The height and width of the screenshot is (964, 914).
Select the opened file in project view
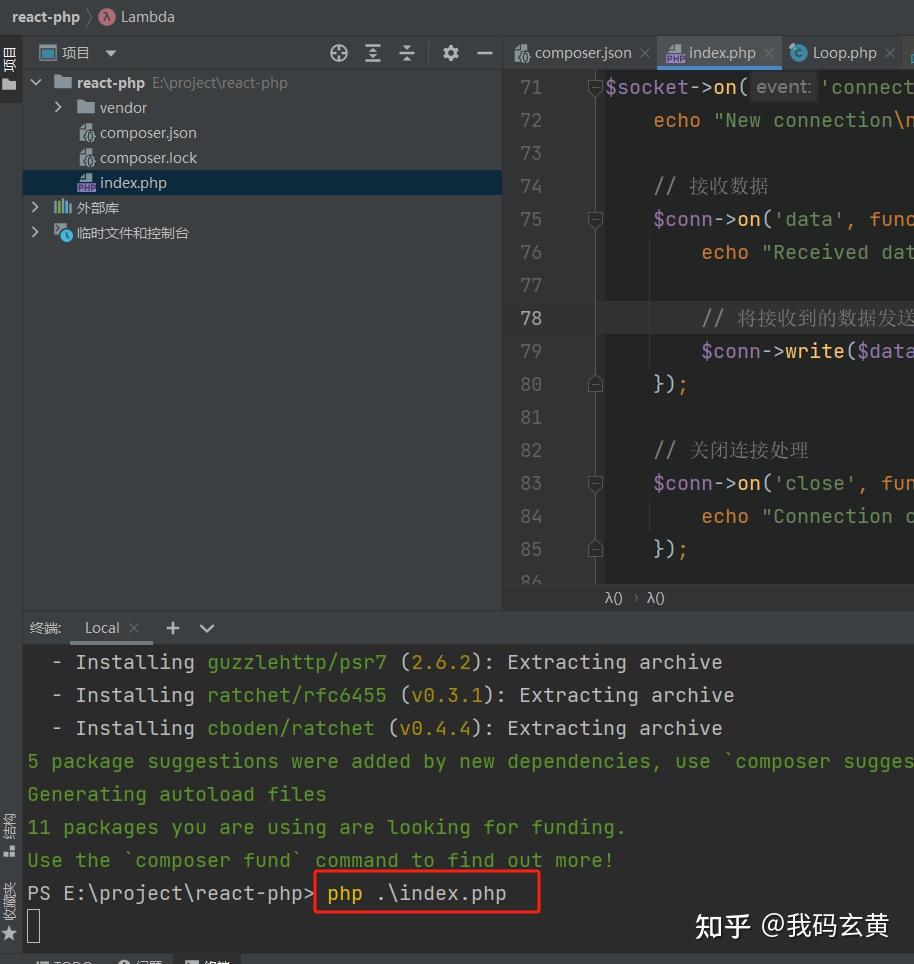coord(338,52)
